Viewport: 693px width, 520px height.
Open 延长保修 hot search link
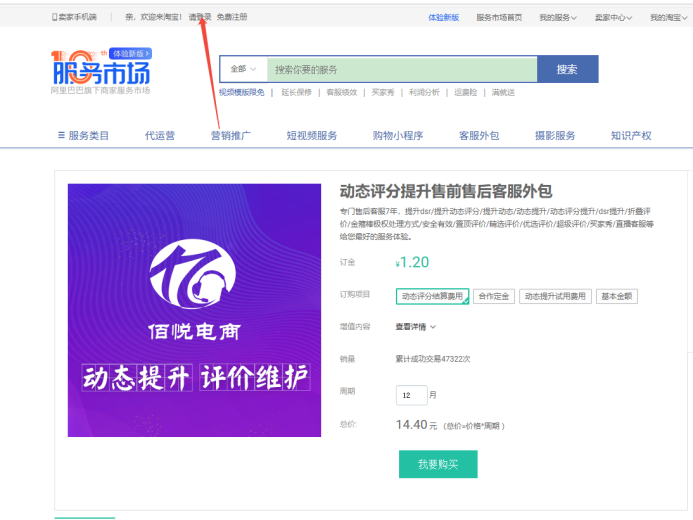[296, 92]
